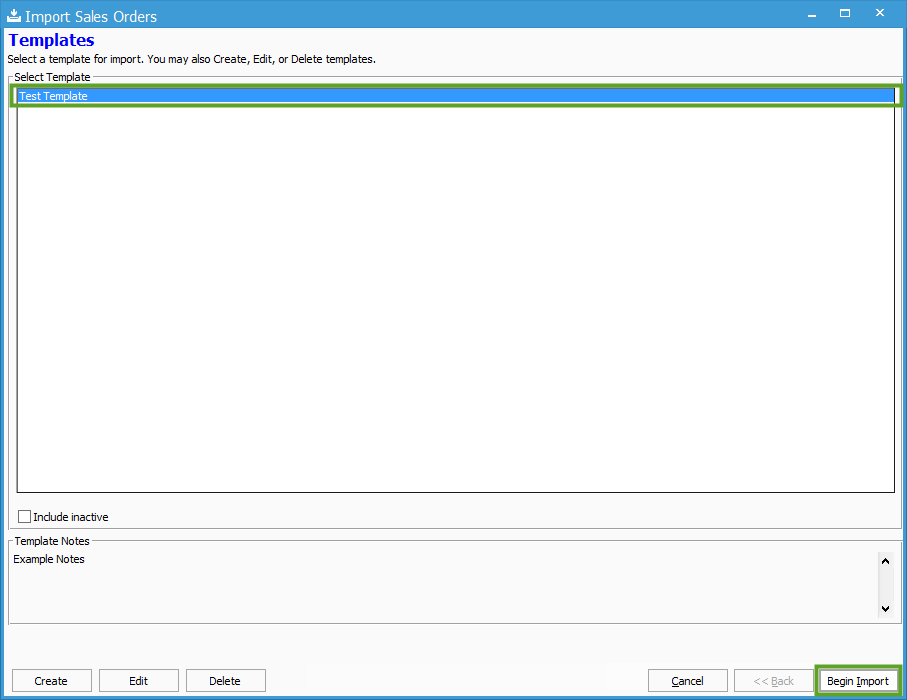Enable the Include inactive checkbox
Image resolution: width=907 pixels, height=700 pixels.
24,517
